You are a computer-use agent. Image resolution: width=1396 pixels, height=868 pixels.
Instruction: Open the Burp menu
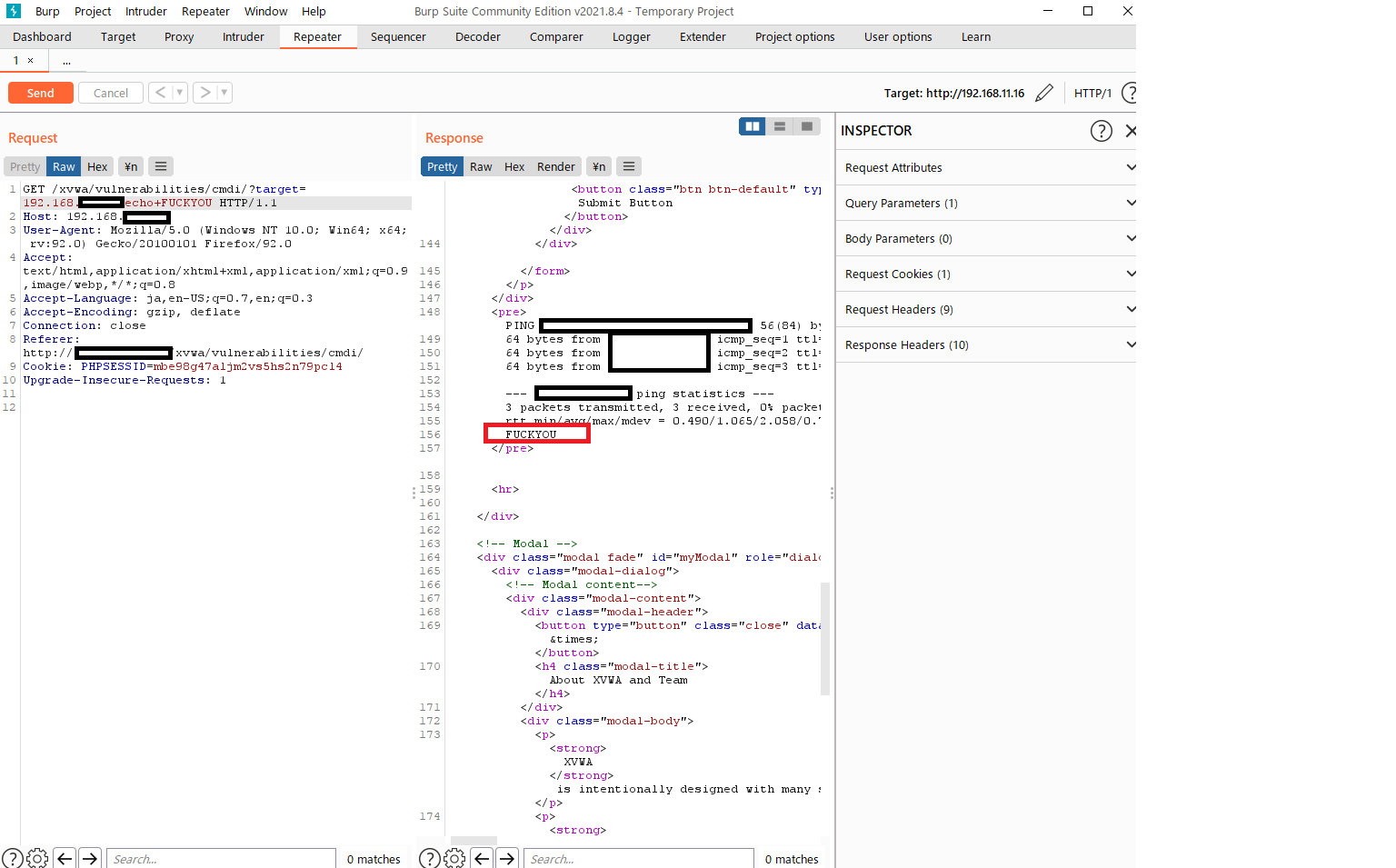click(47, 11)
